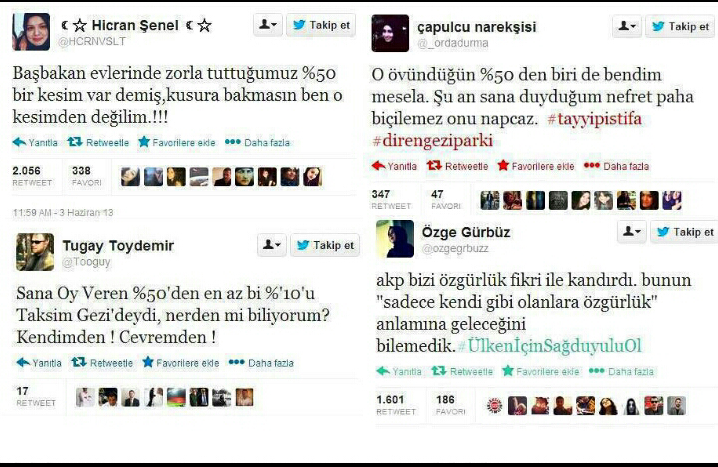Reply to Hicran Şenel's tweet via Yanıtla

click(35, 142)
